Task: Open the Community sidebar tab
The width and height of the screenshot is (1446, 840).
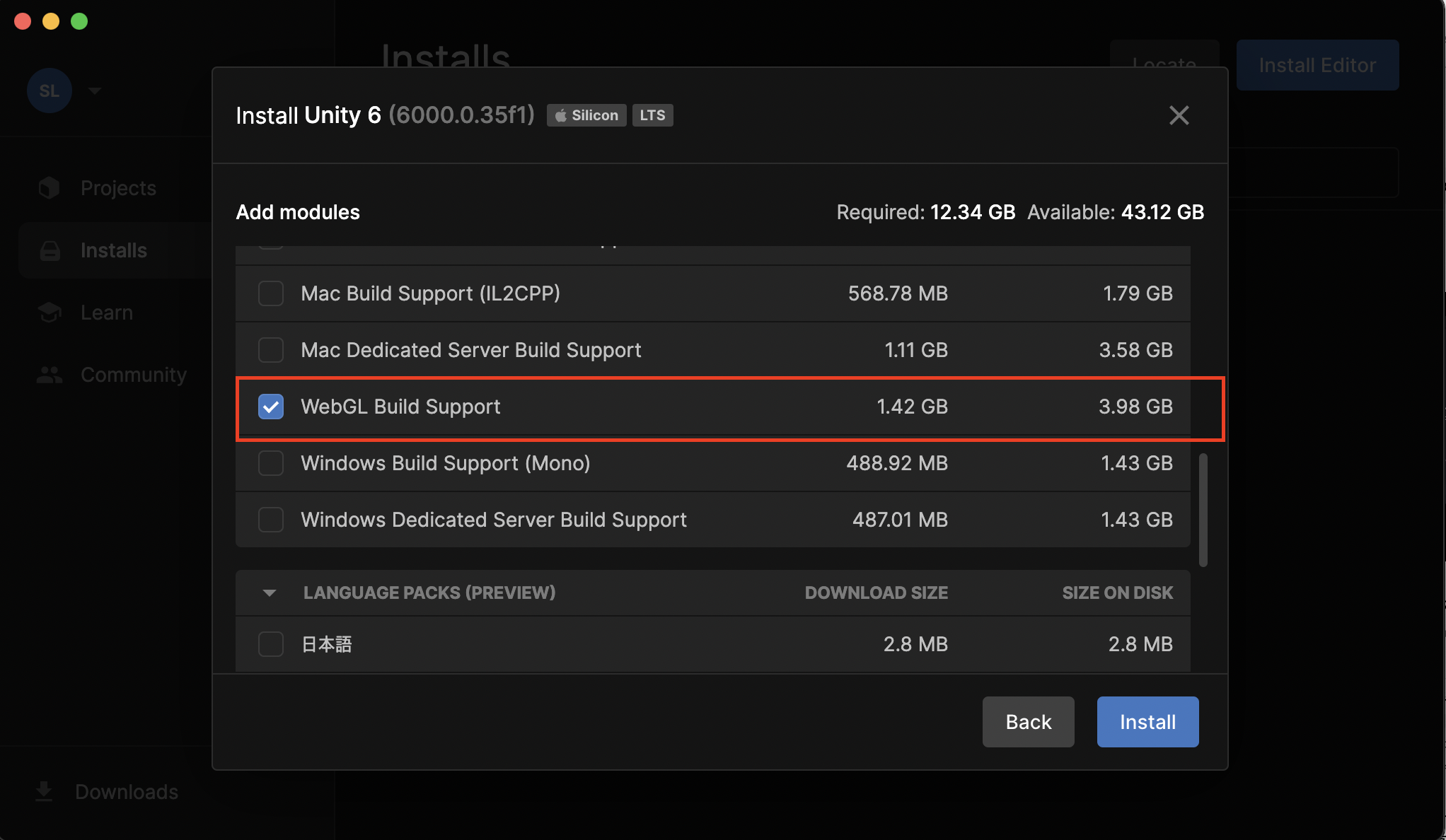Action: tap(133, 375)
